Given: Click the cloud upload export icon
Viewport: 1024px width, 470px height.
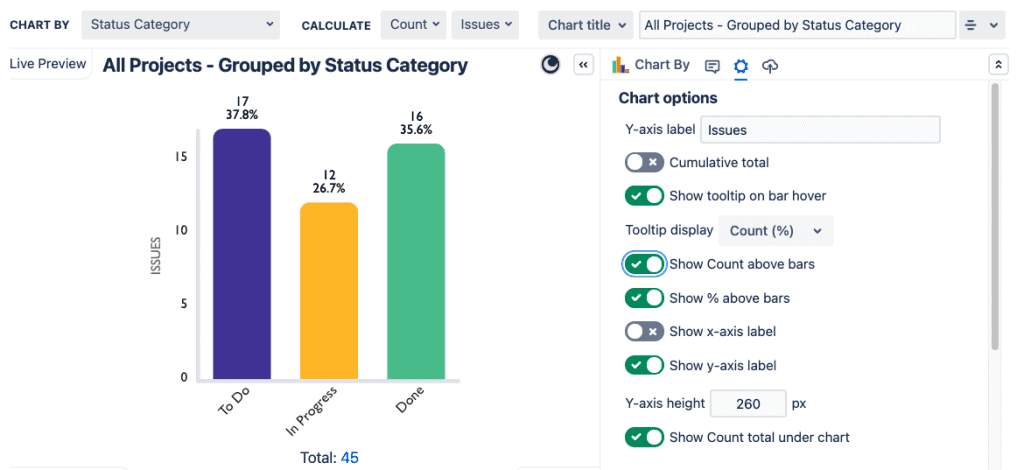Looking at the screenshot, I should click(x=770, y=66).
